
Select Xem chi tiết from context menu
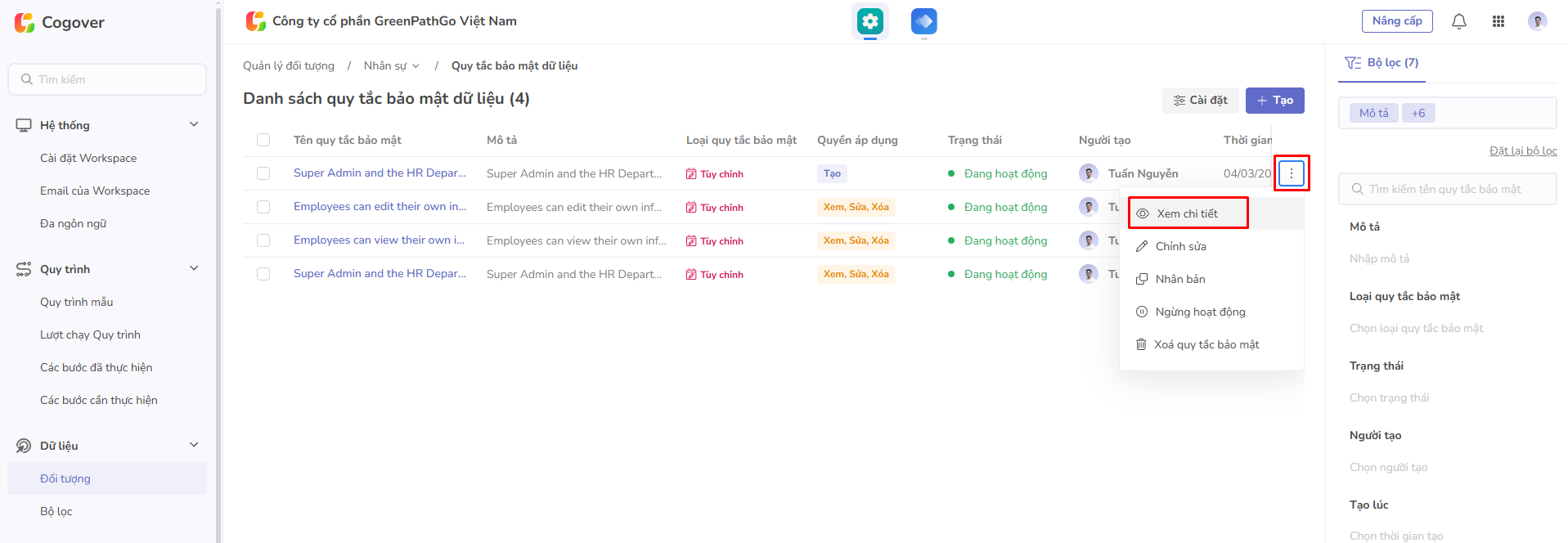click(x=1212, y=213)
